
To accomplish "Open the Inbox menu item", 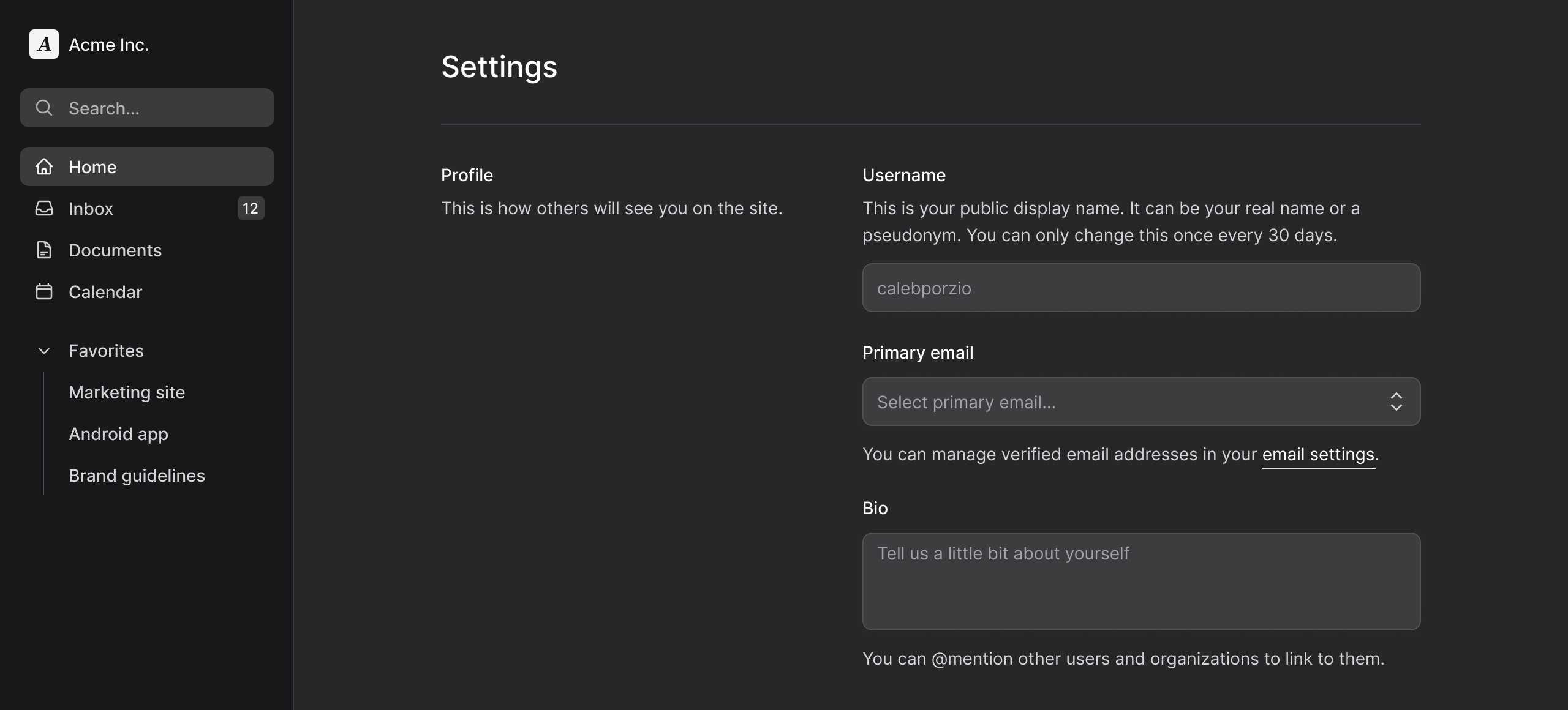I will pos(91,209).
